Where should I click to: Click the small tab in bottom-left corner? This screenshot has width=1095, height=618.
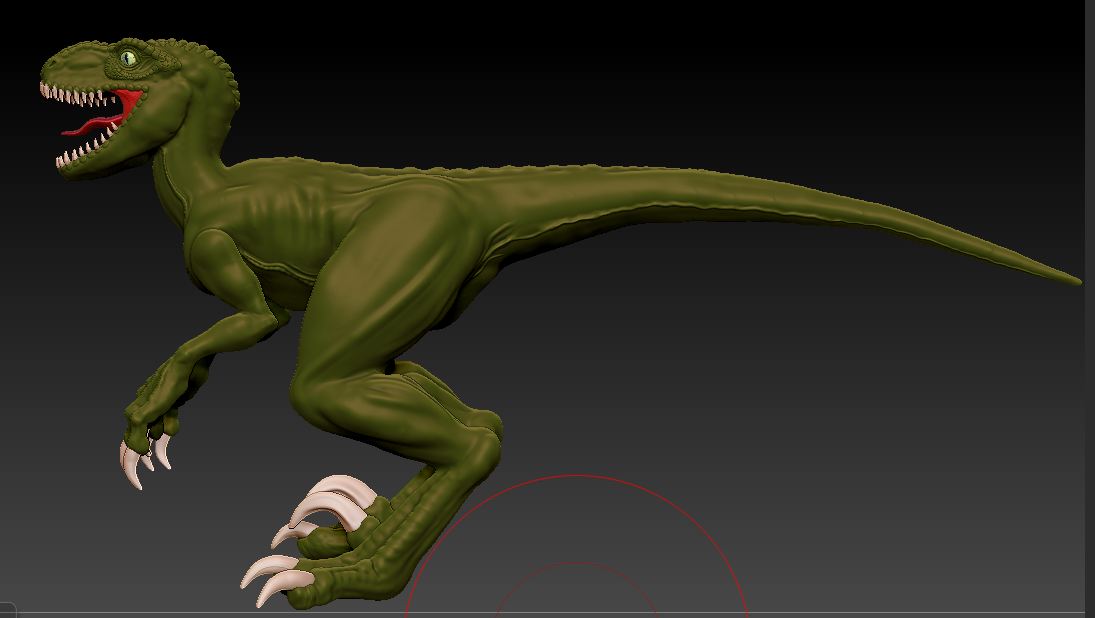tap(7, 611)
